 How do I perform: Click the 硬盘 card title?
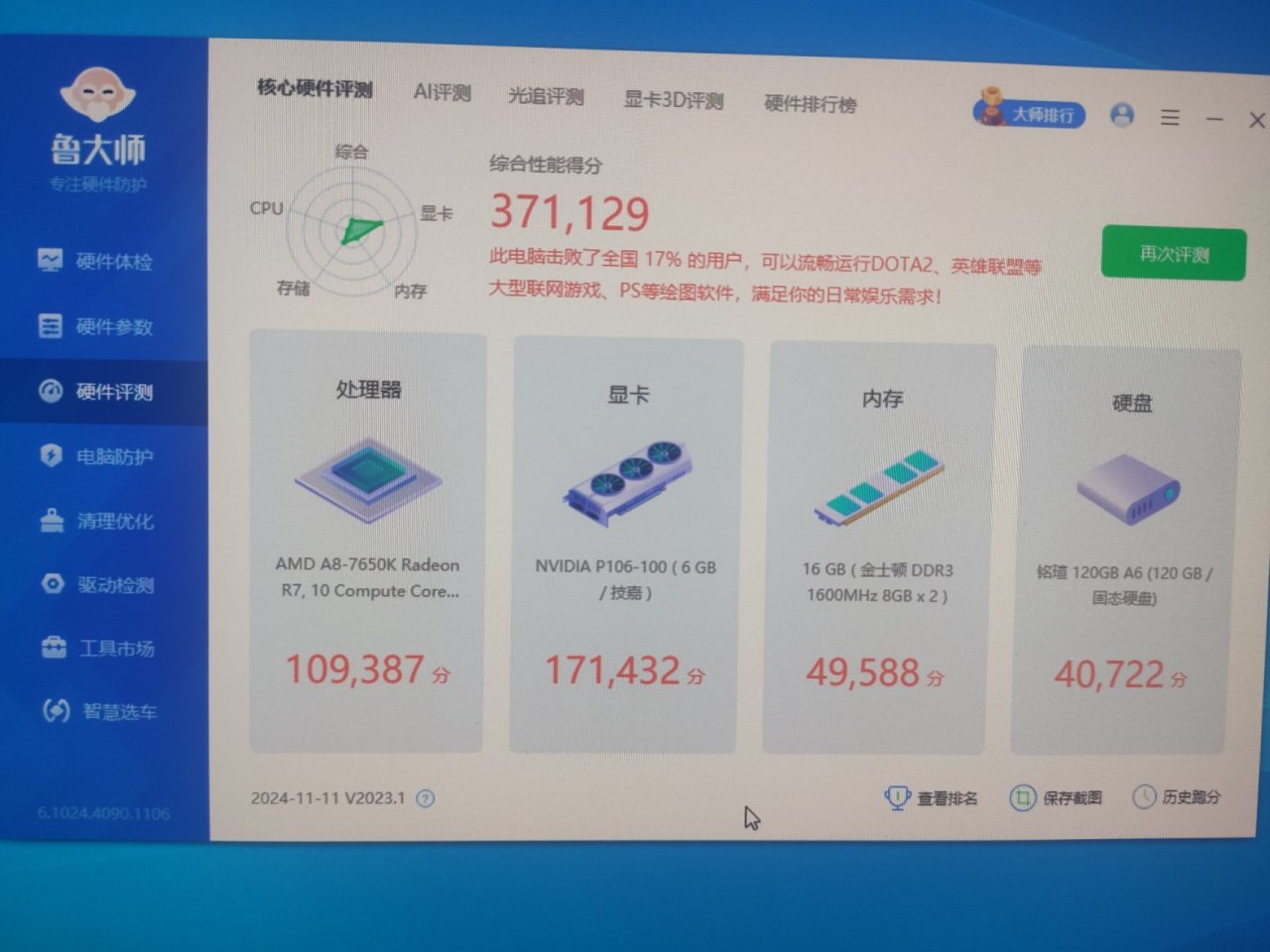pyautogui.click(x=1132, y=403)
